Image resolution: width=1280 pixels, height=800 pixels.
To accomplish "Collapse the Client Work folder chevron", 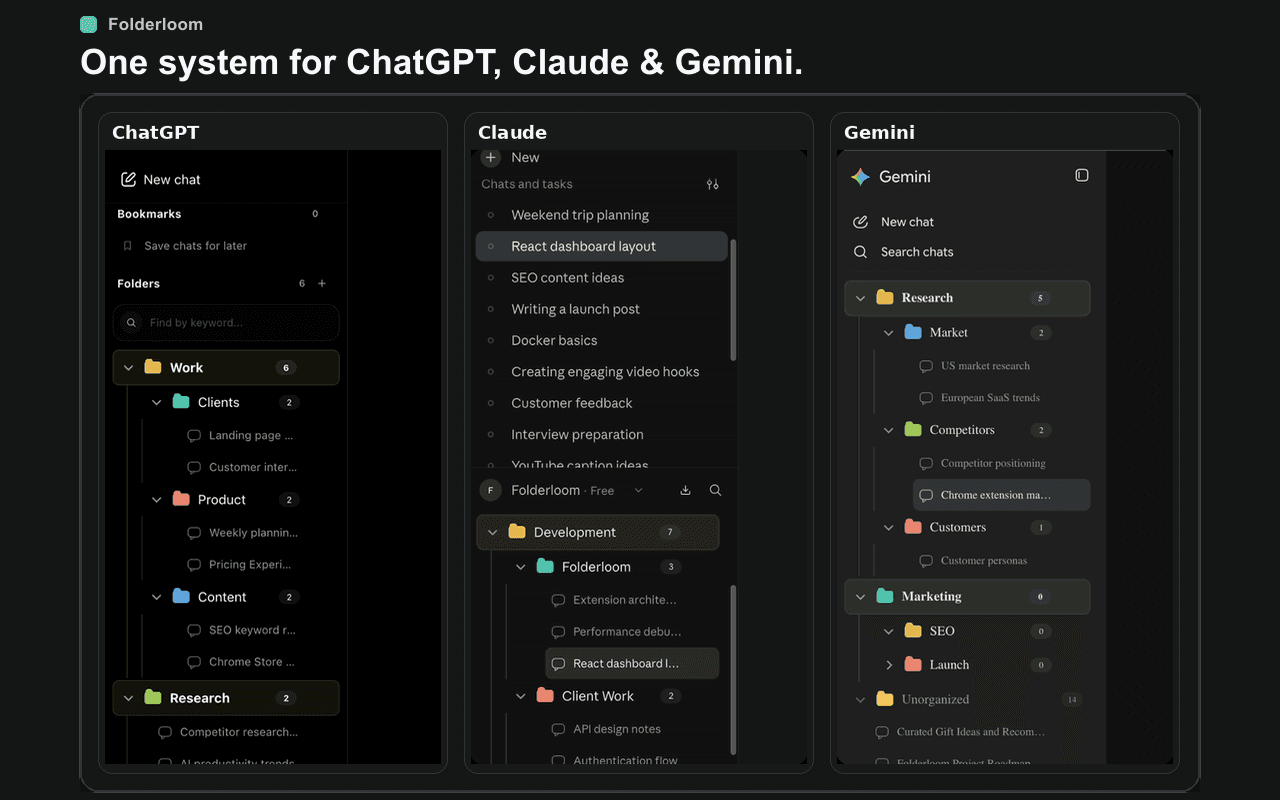I will [x=520, y=696].
